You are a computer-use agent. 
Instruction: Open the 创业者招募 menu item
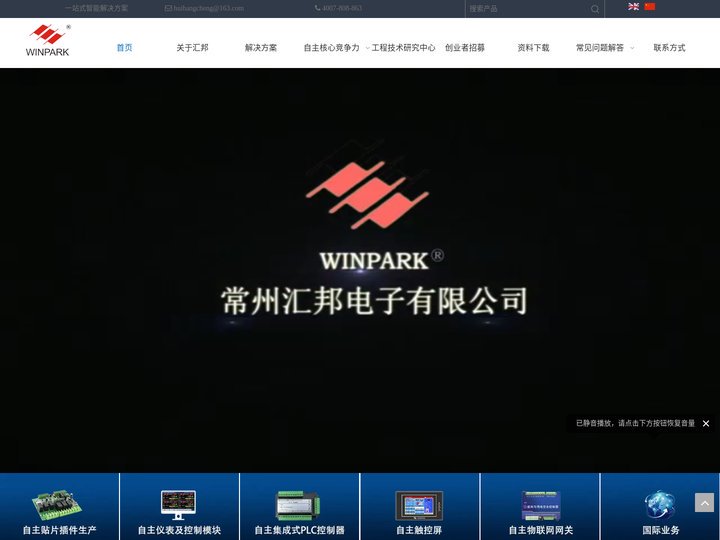[465, 48]
